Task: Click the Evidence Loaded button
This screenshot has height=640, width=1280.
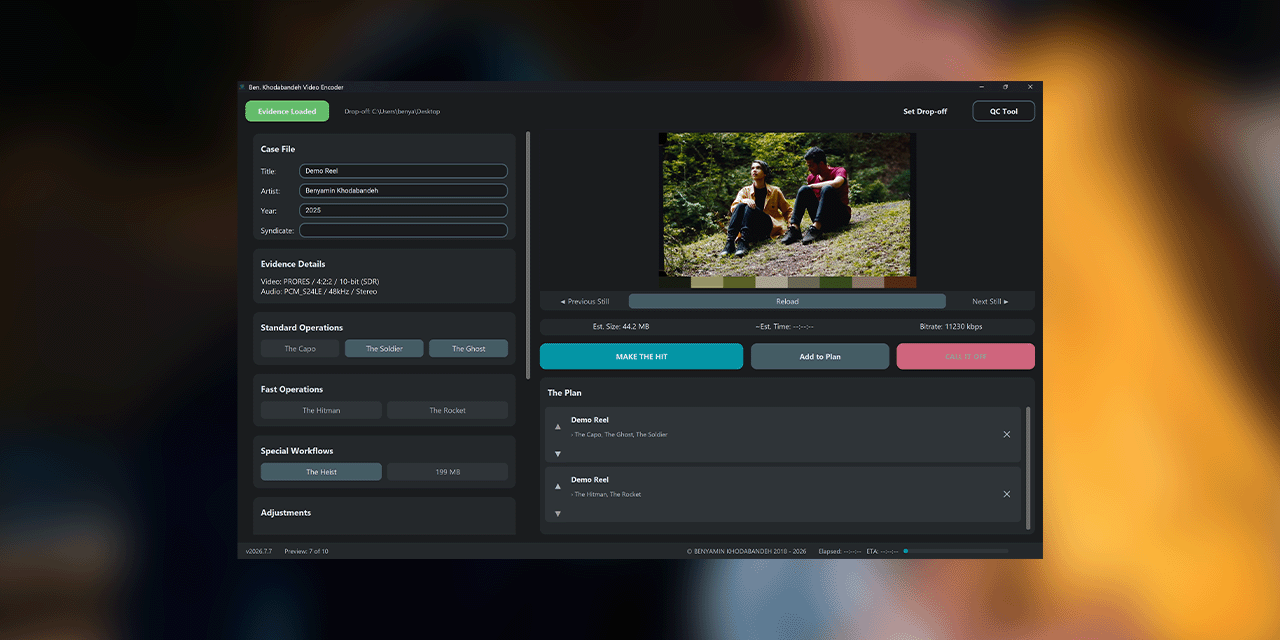Action: (287, 111)
